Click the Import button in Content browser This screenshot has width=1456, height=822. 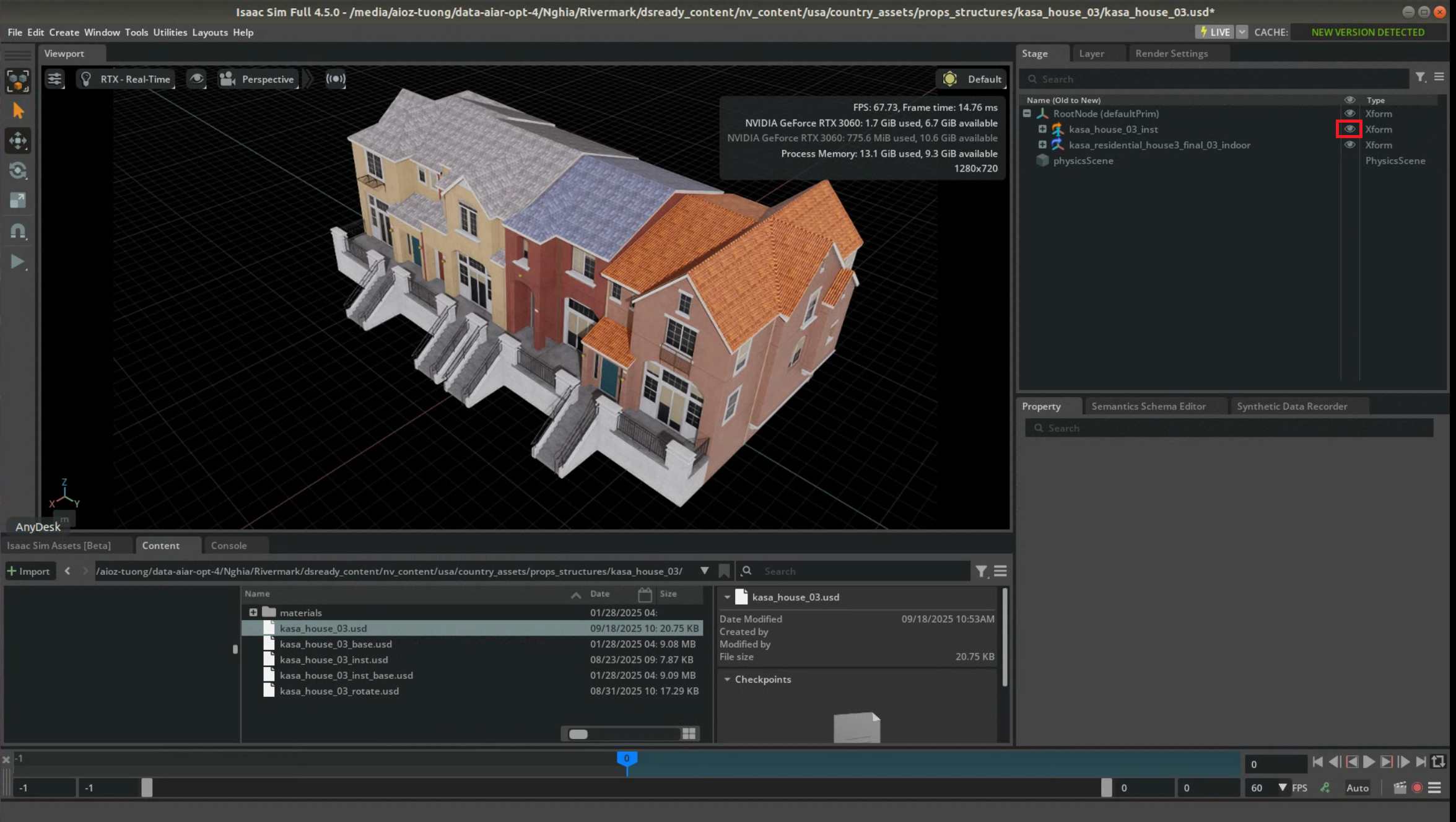28,571
